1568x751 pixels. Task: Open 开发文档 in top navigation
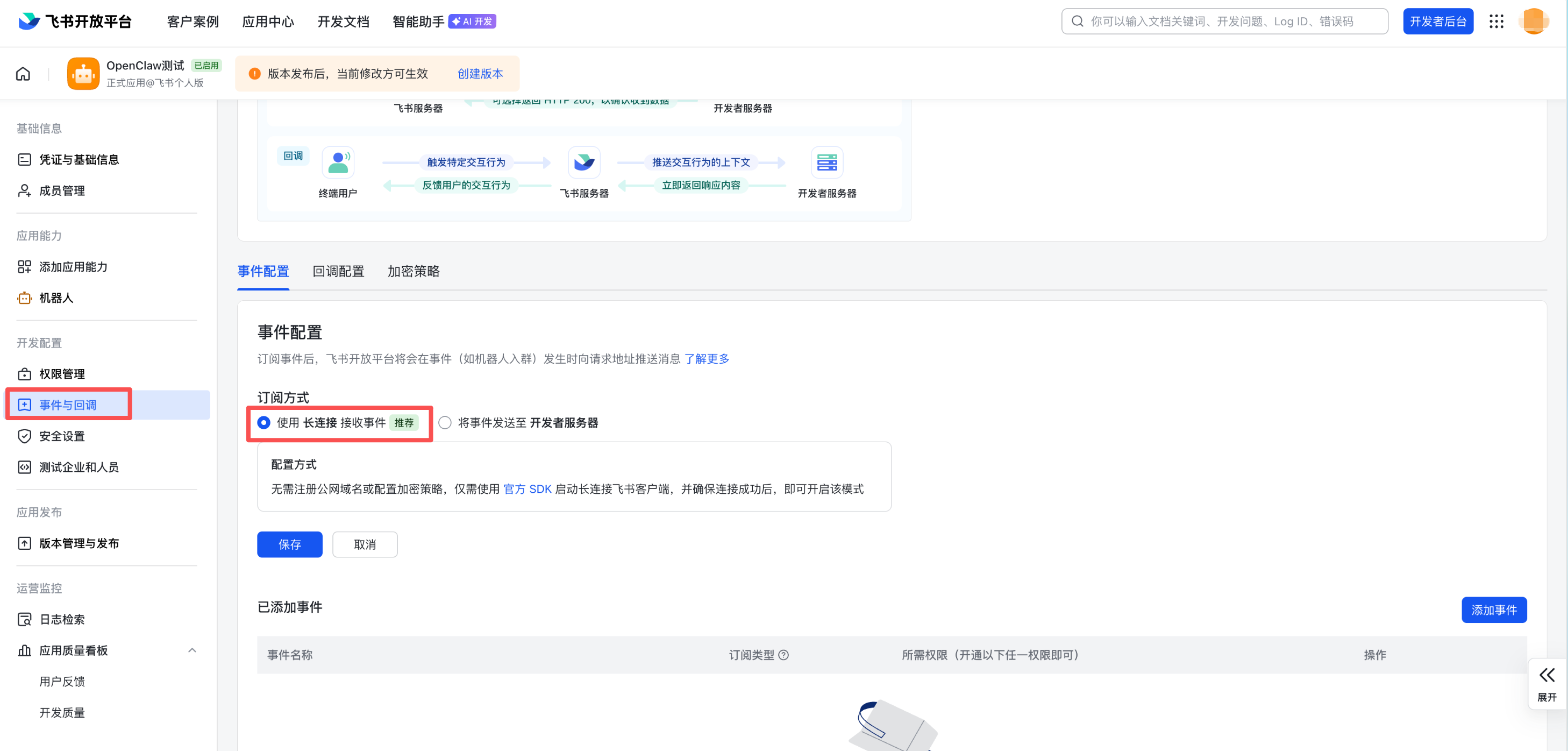tap(343, 22)
